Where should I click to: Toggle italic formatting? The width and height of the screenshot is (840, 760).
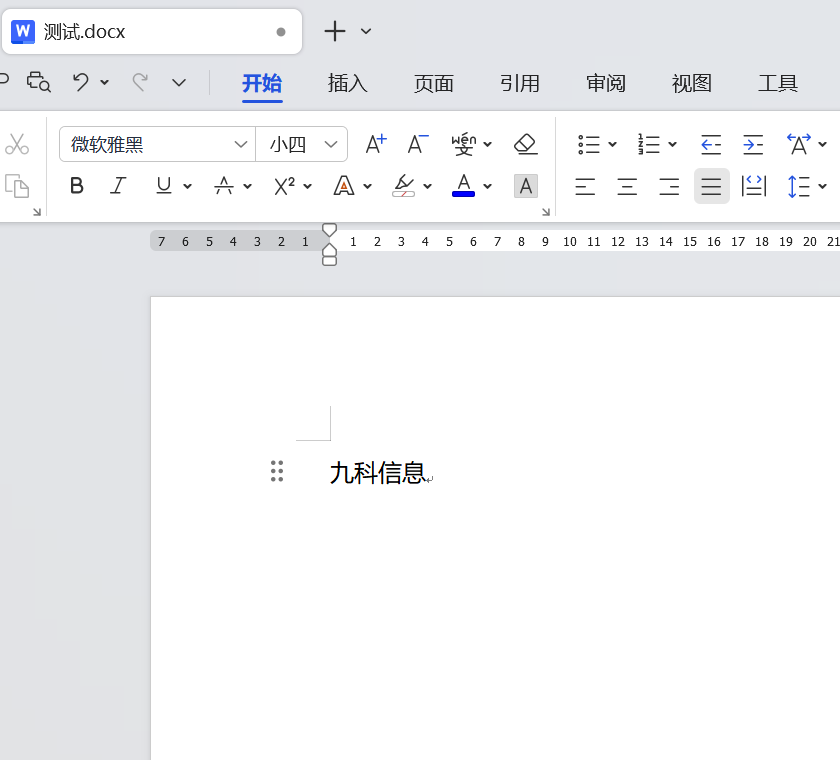118,186
